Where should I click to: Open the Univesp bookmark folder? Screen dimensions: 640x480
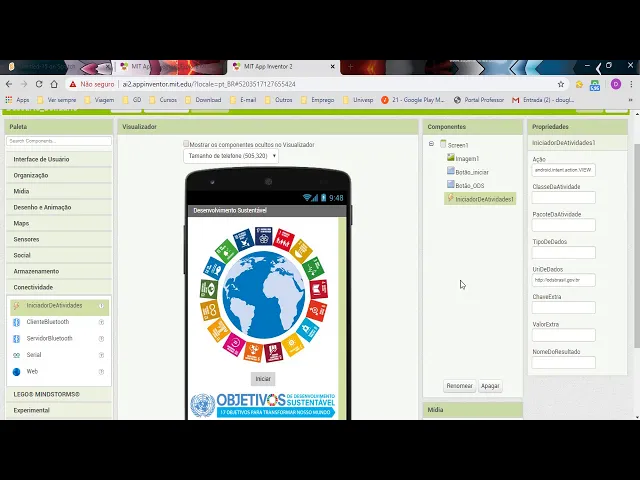[358, 100]
